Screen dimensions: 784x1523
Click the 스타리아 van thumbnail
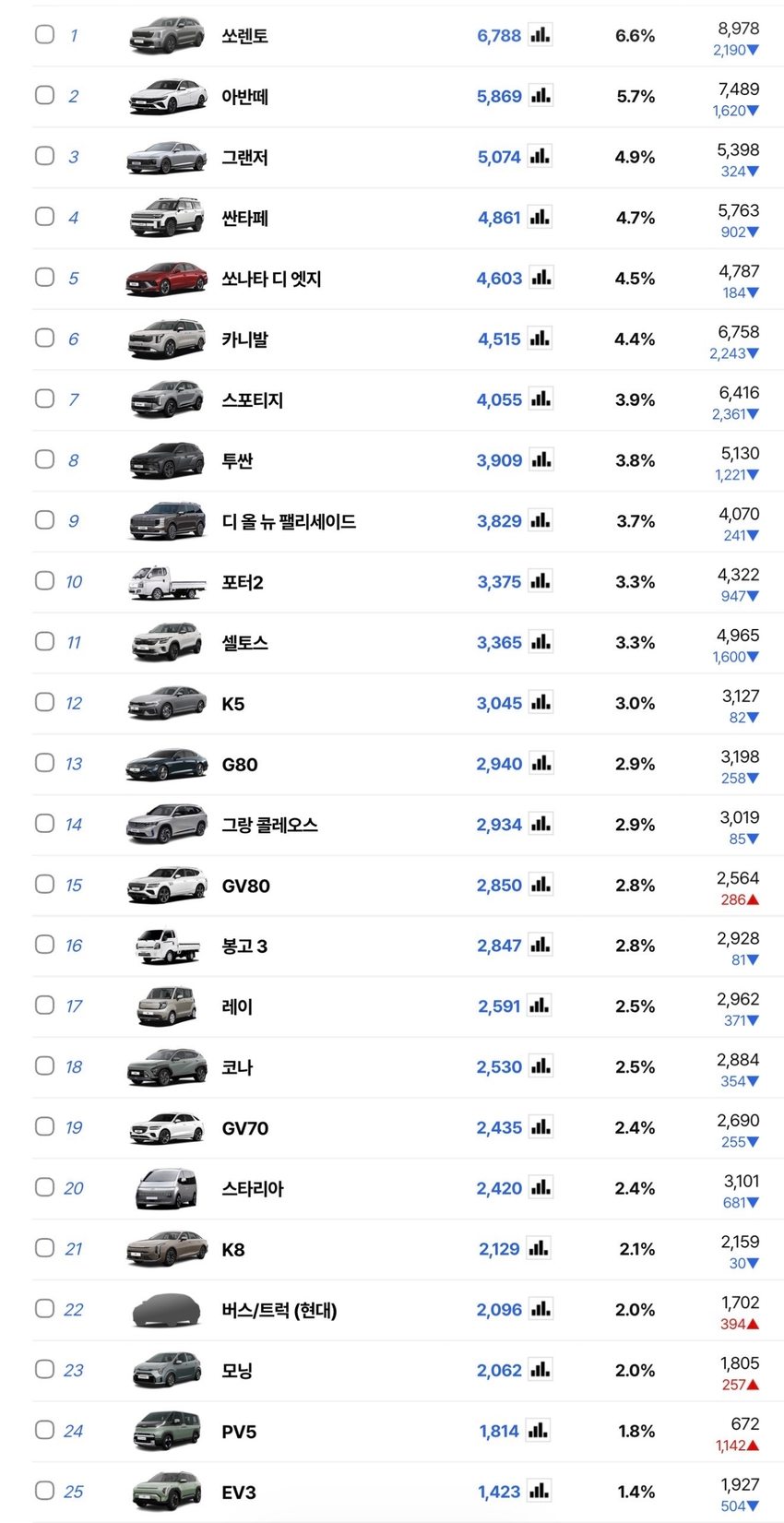167,1188
